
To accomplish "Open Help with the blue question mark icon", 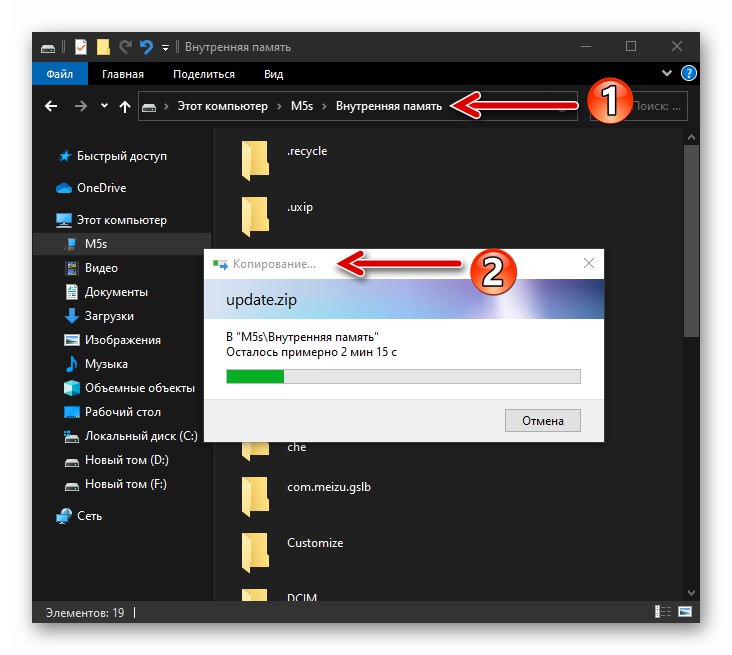I will pos(689,73).
